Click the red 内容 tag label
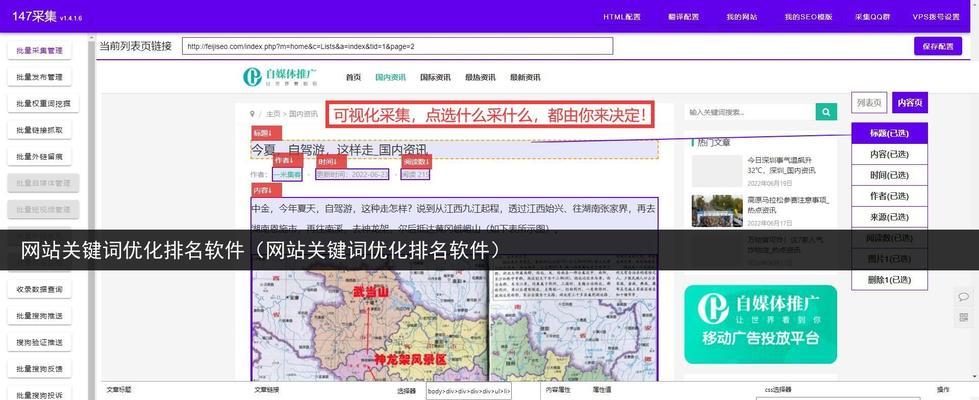This screenshot has width=979, height=400. 267,190
